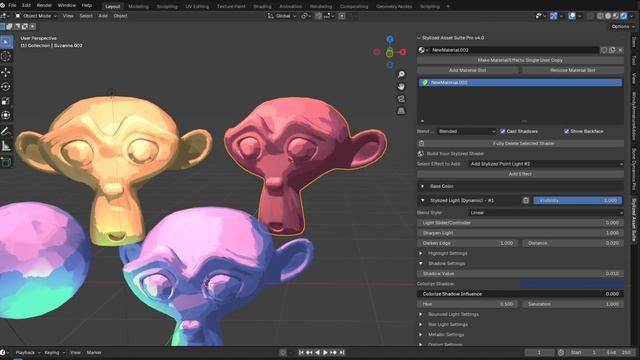Duplicate material with the new copy icon
The width and height of the screenshot is (640, 360).
pos(612,50)
